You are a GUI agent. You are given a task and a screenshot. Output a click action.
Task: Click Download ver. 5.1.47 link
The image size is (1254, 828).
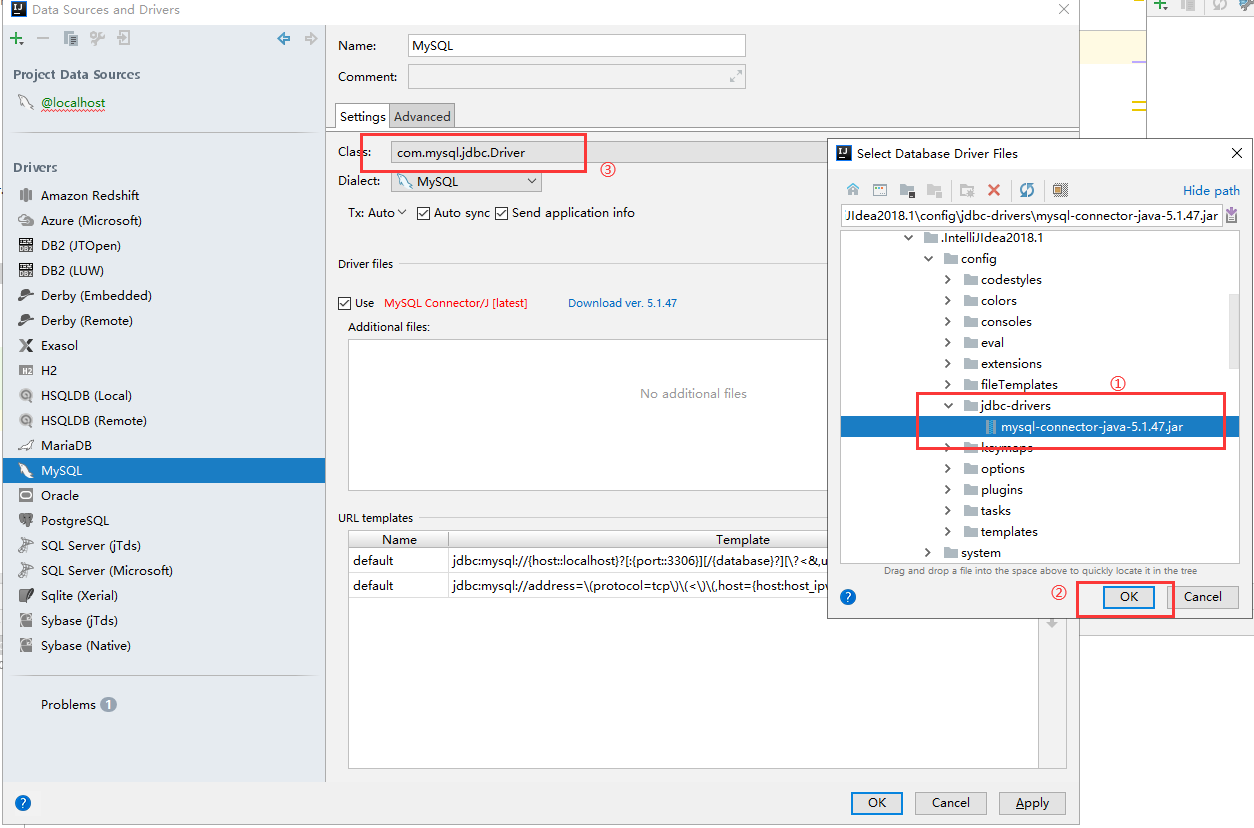click(x=622, y=303)
